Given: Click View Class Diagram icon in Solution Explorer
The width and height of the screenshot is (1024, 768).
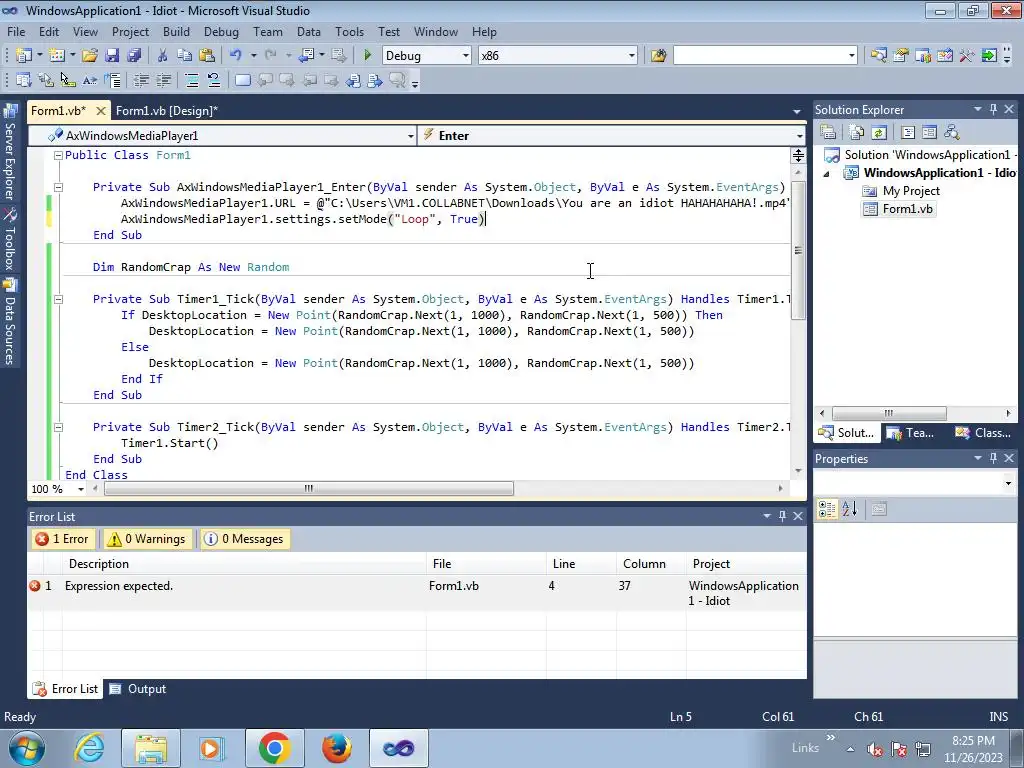Looking at the screenshot, I should (x=952, y=133).
